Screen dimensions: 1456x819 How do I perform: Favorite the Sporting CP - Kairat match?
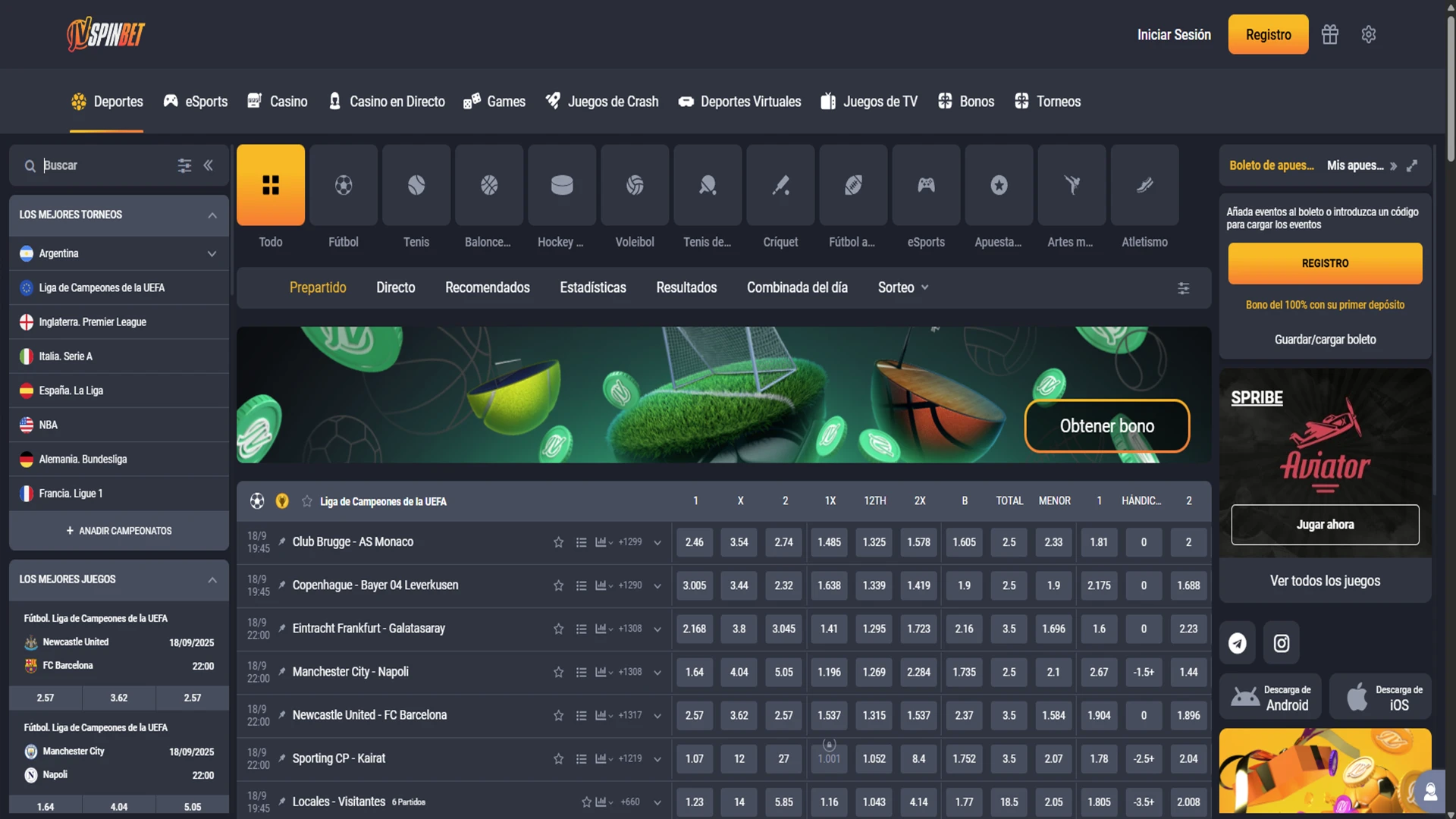[x=559, y=759]
